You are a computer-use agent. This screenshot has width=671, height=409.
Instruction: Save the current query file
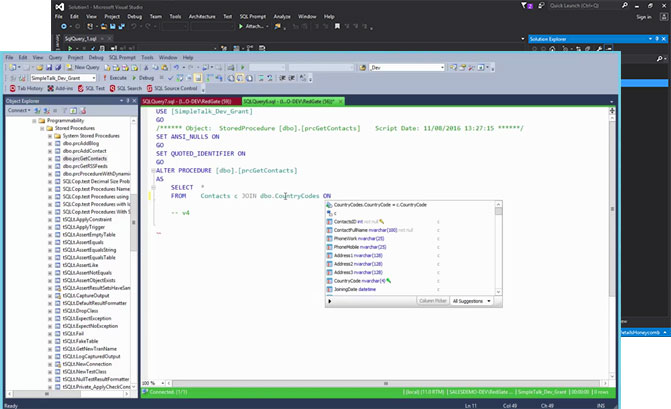click(49, 68)
